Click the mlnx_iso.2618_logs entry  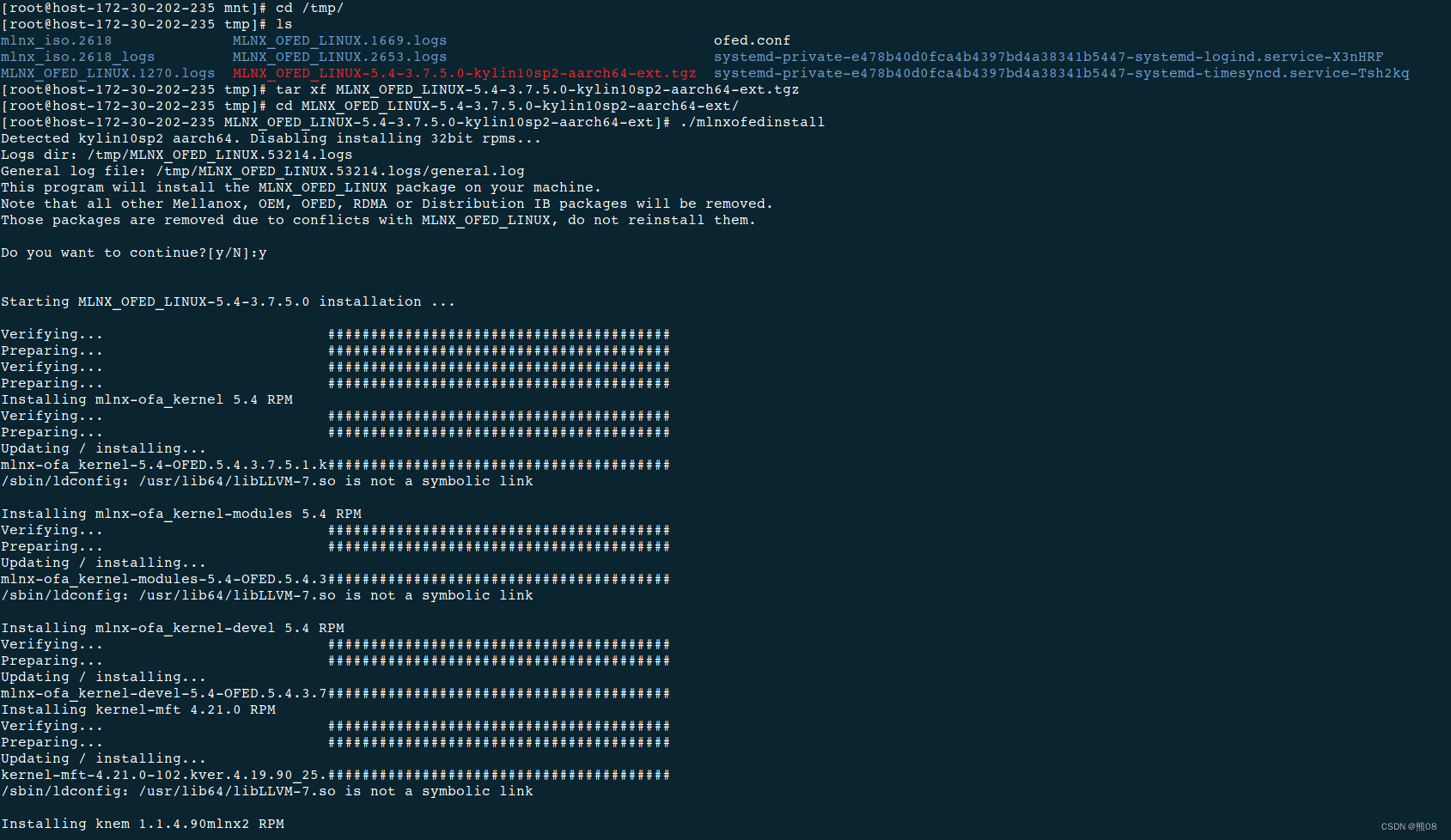[78, 57]
